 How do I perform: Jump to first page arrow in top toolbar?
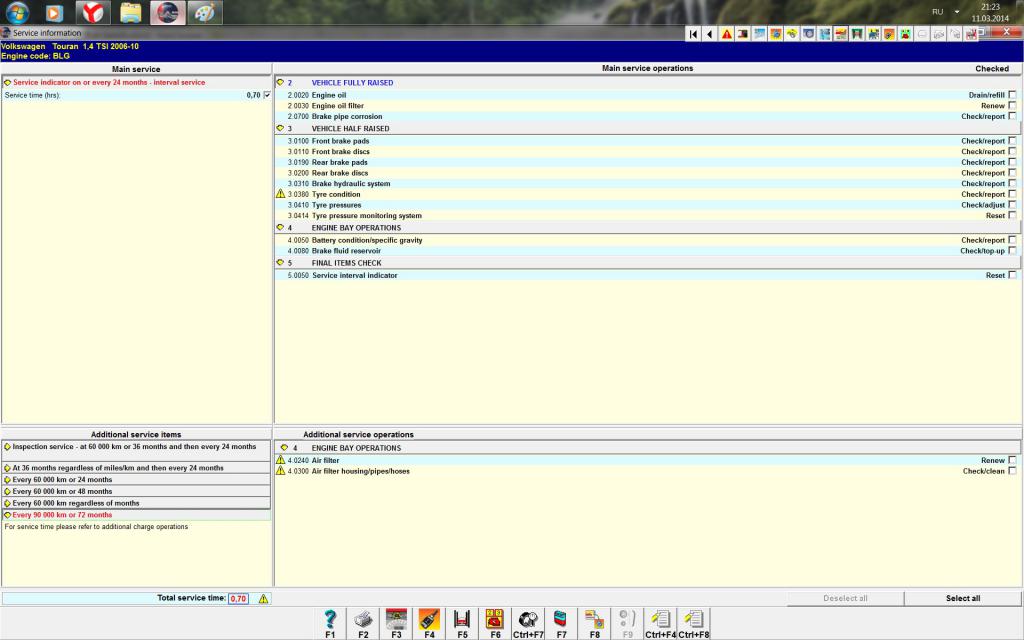click(694, 34)
